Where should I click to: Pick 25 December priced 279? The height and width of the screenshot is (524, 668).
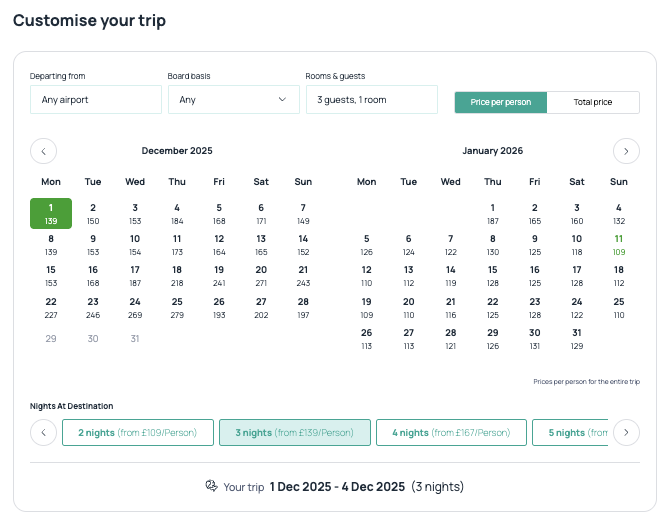click(177, 308)
